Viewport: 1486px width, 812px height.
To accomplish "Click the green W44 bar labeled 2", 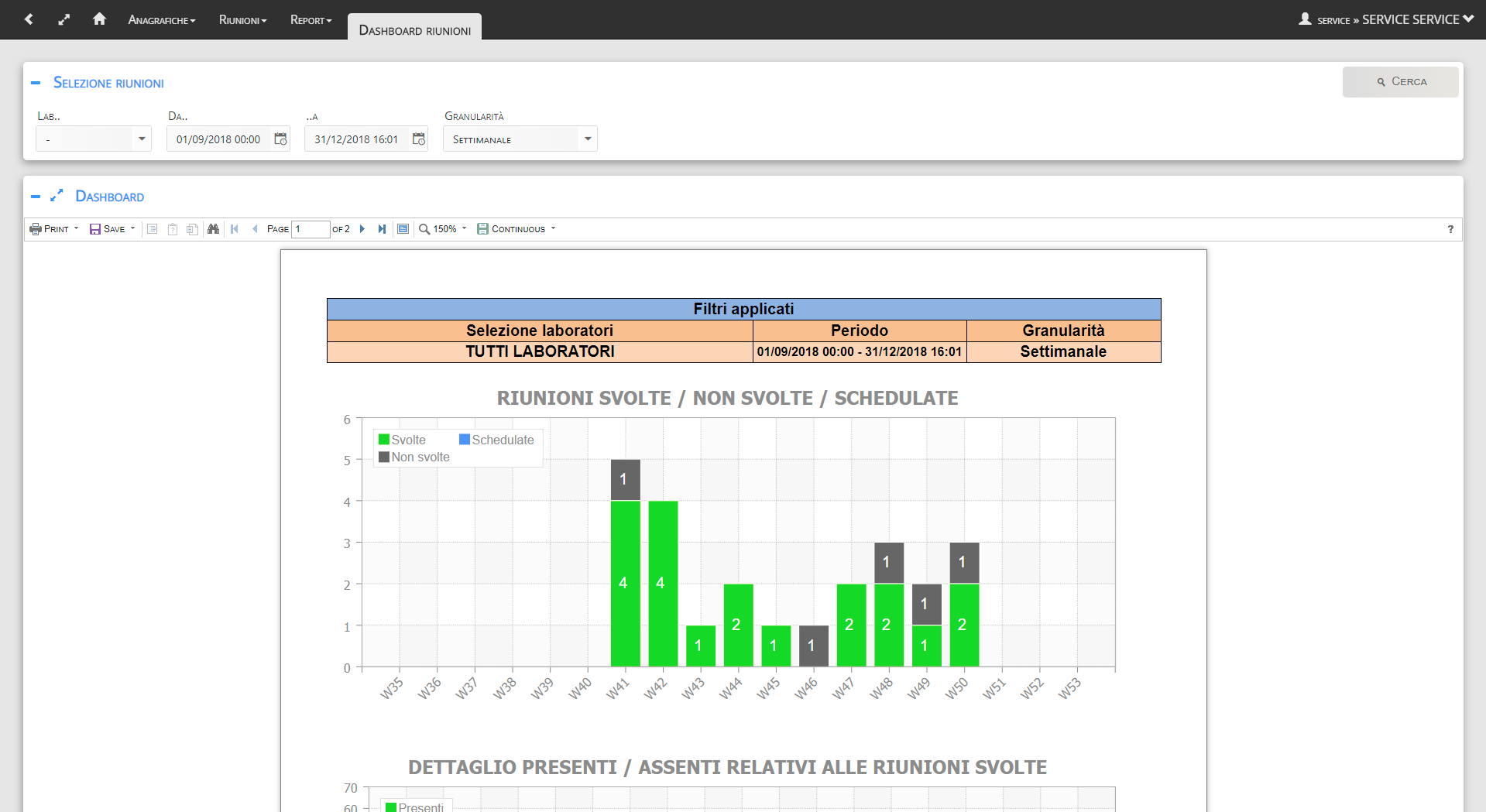I will click(739, 625).
